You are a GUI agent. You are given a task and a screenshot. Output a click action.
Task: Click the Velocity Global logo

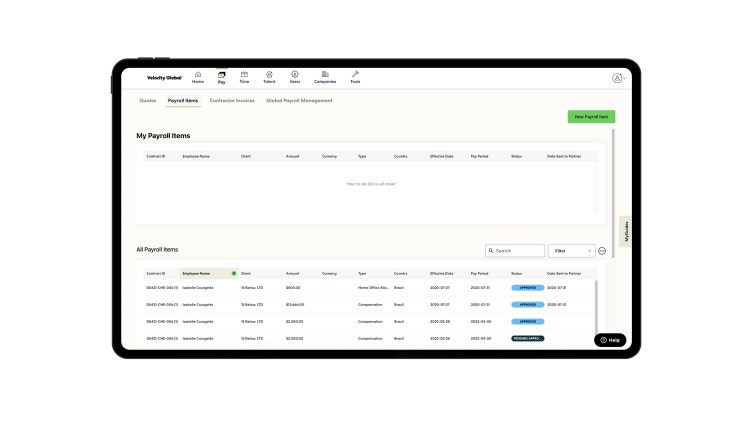[x=164, y=78]
